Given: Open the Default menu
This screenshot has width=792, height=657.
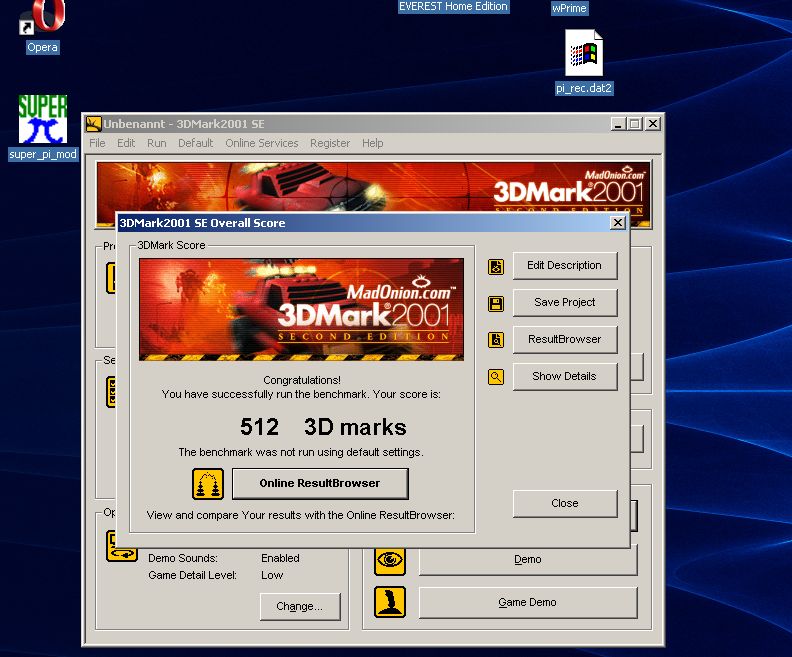Looking at the screenshot, I should point(195,143).
